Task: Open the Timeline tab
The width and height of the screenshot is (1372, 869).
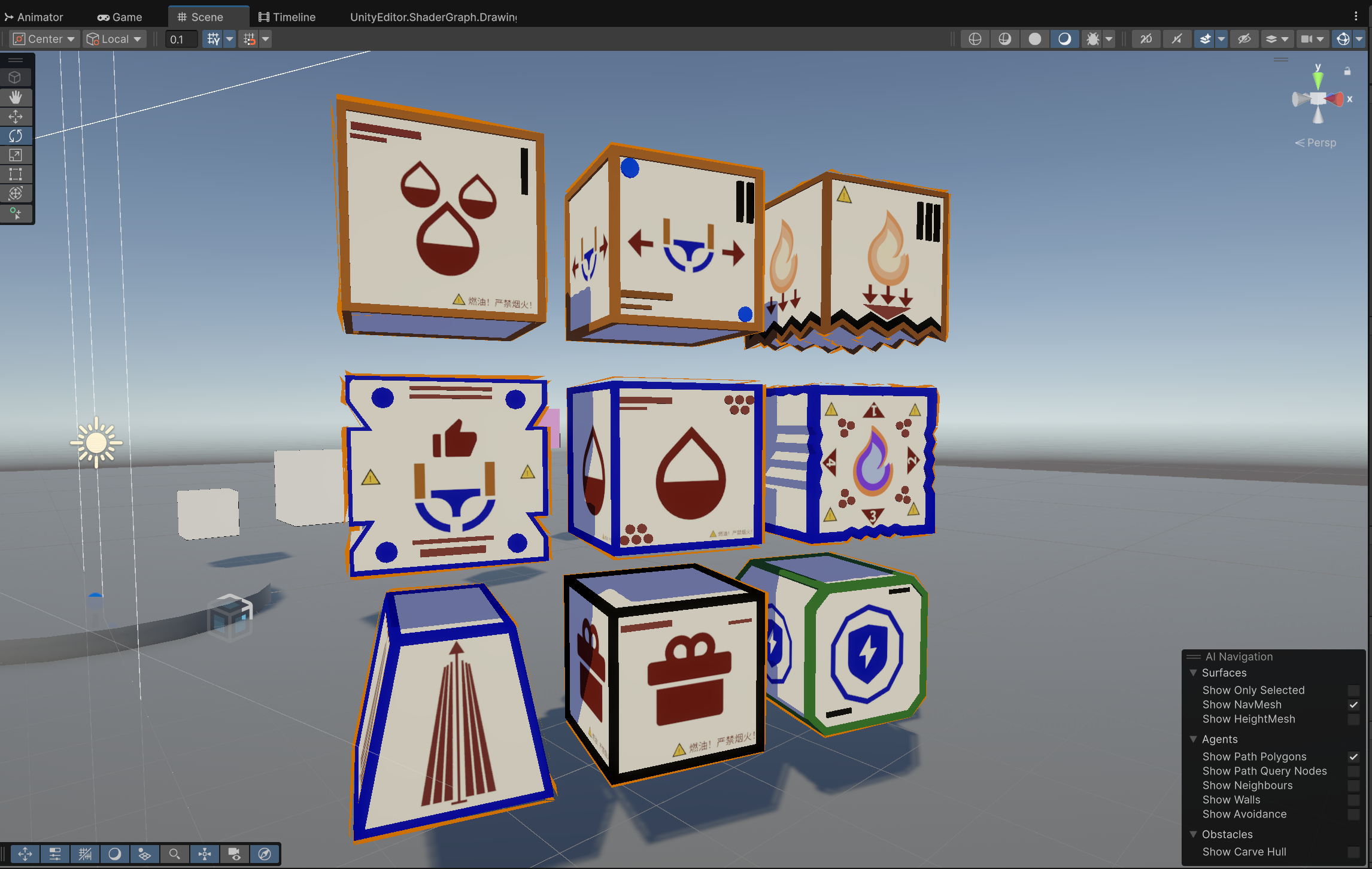Action: coord(287,17)
